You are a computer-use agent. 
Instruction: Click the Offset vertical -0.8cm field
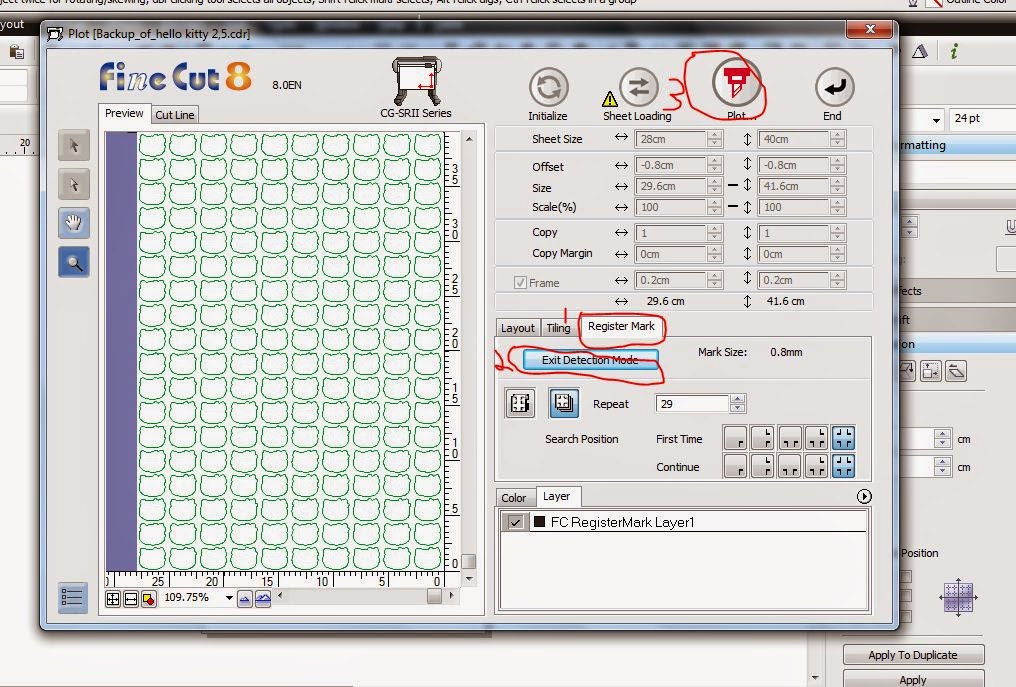point(793,165)
